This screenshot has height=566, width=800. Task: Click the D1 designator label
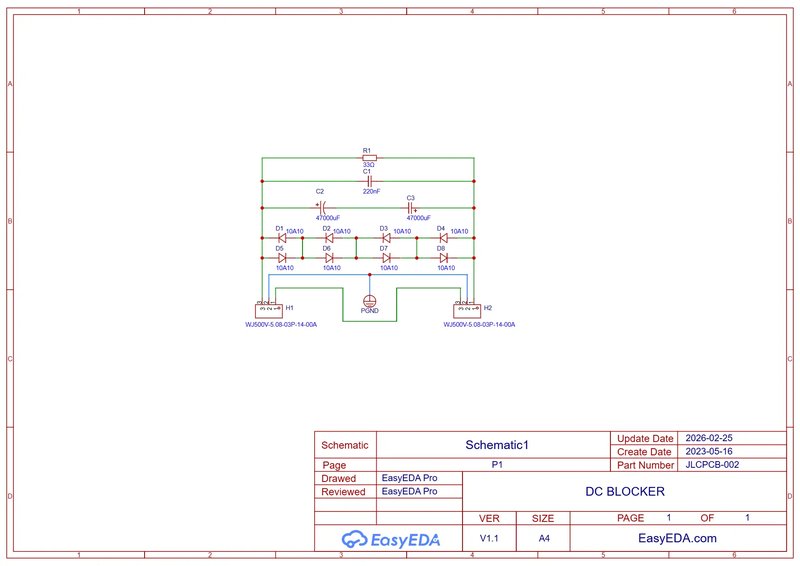click(279, 229)
